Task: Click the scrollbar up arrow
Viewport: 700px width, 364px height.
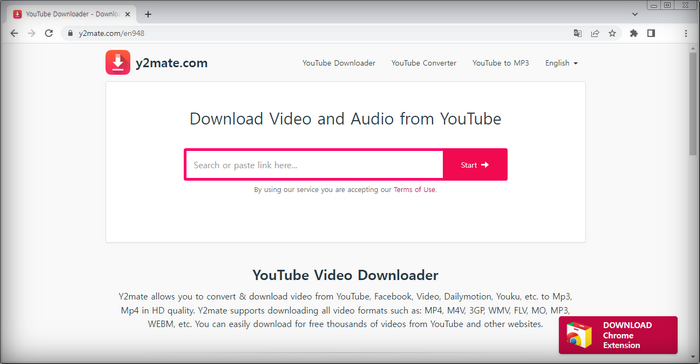Action: 693,48
